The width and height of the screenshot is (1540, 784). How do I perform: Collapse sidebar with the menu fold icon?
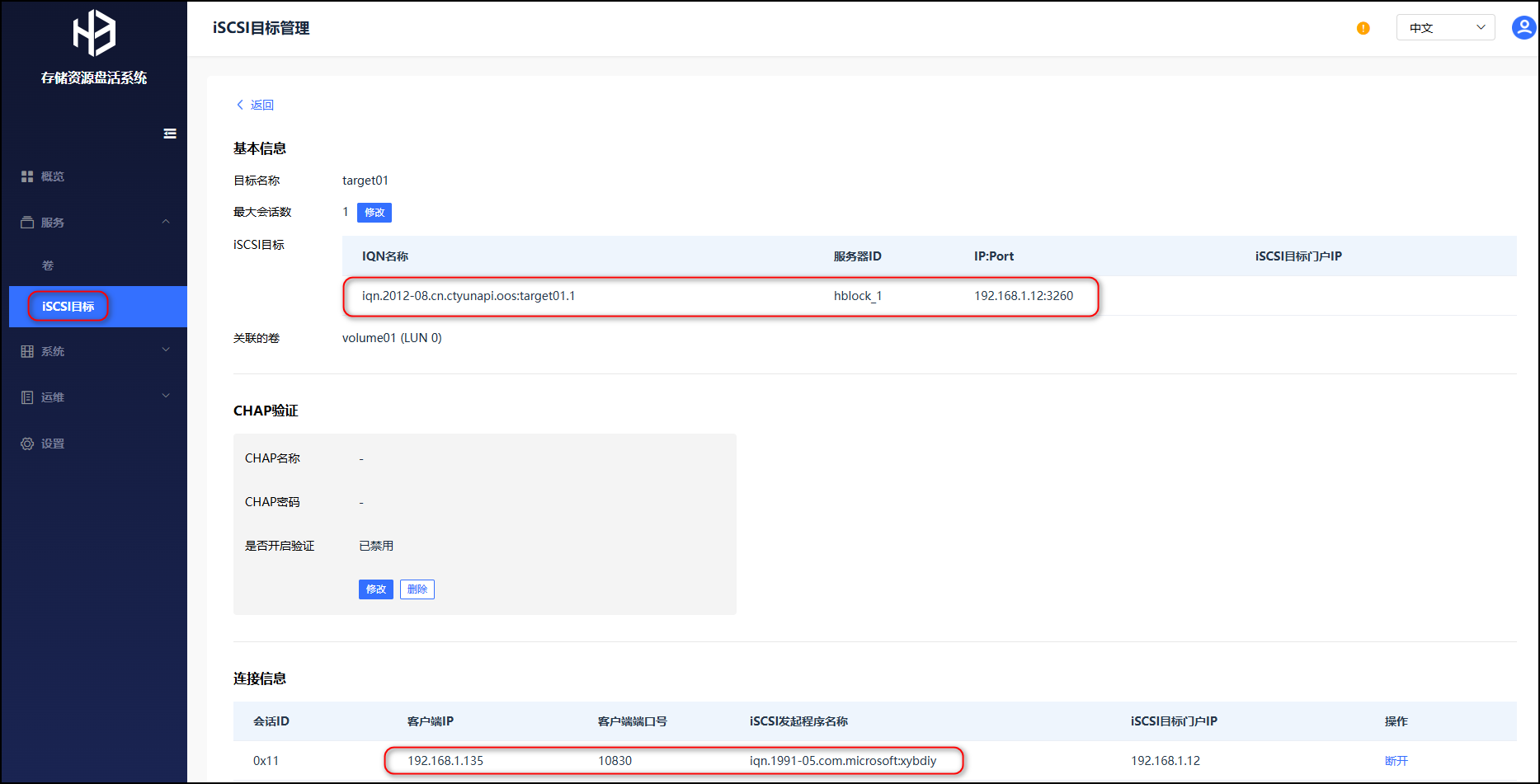(x=170, y=134)
